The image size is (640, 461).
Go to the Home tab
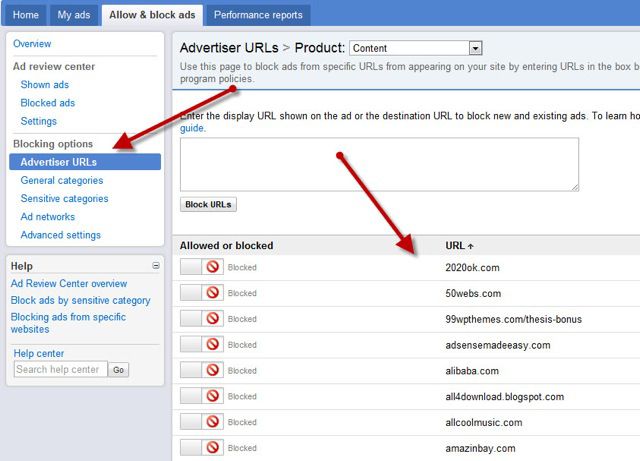tap(25, 15)
